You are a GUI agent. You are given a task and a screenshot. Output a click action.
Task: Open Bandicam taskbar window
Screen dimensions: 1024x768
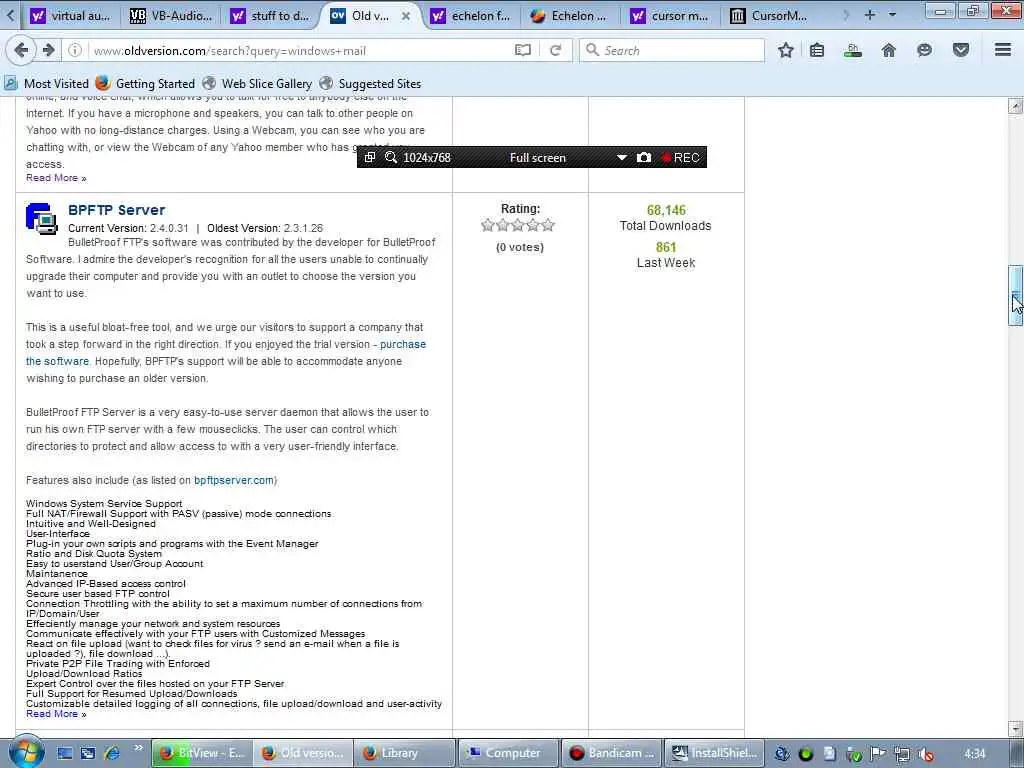(x=611, y=754)
